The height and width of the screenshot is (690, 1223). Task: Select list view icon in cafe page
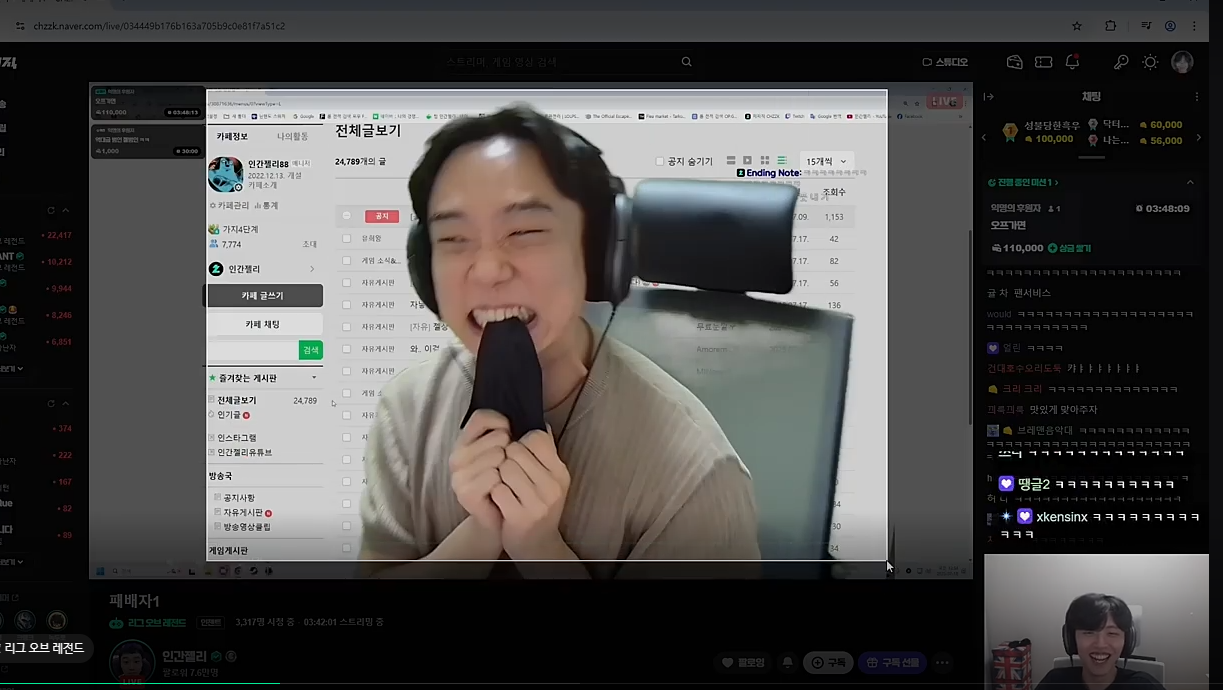point(782,160)
